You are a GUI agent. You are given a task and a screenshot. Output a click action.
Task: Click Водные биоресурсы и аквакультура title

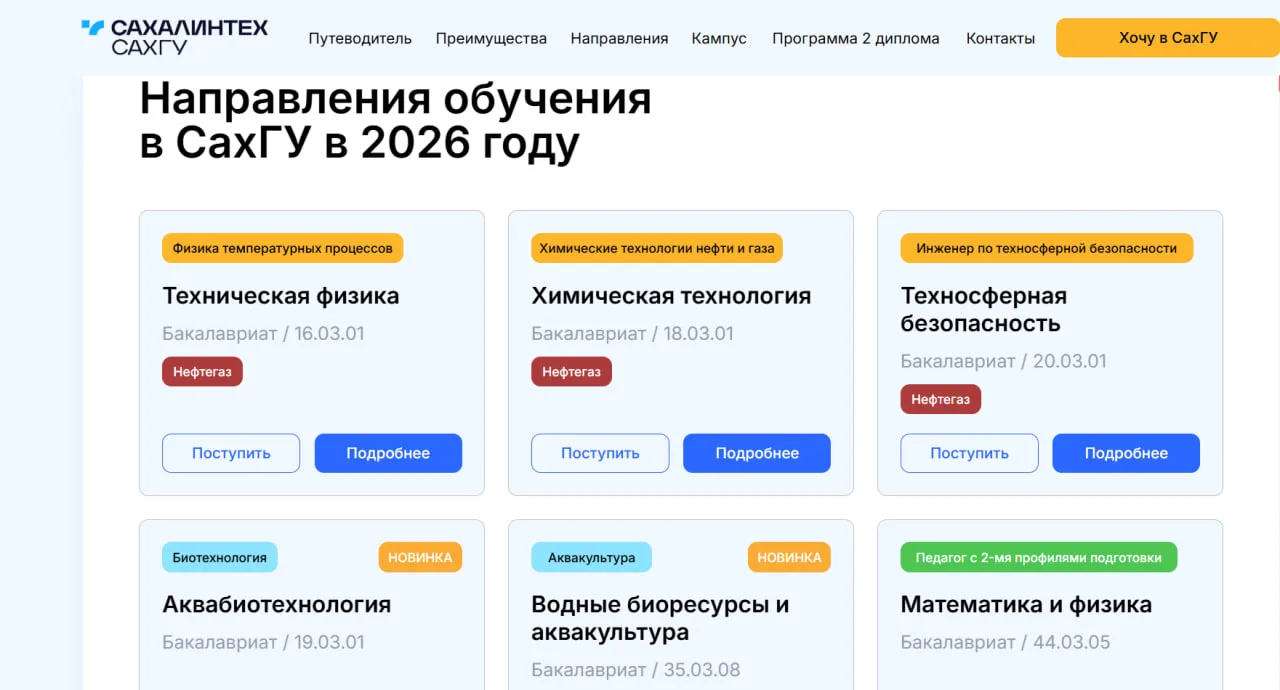tap(660, 618)
